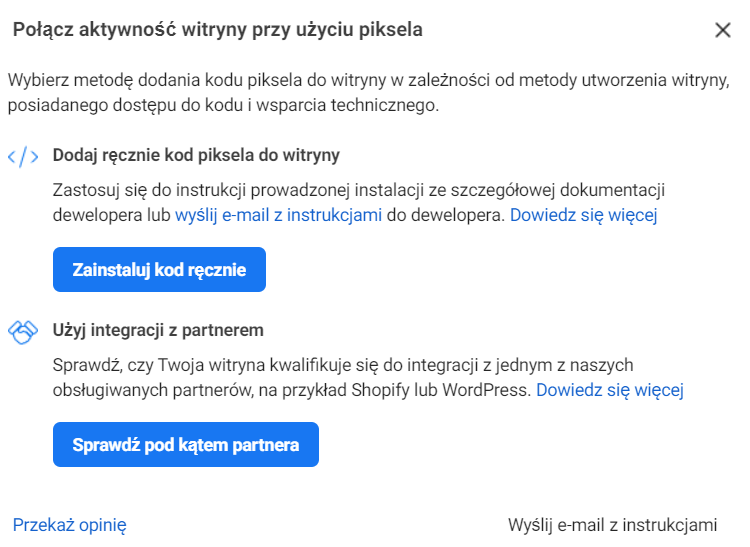The height and width of the screenshot is (547, 750).
Task: Click the handshake partner integration icon
Action: (23, 331)
